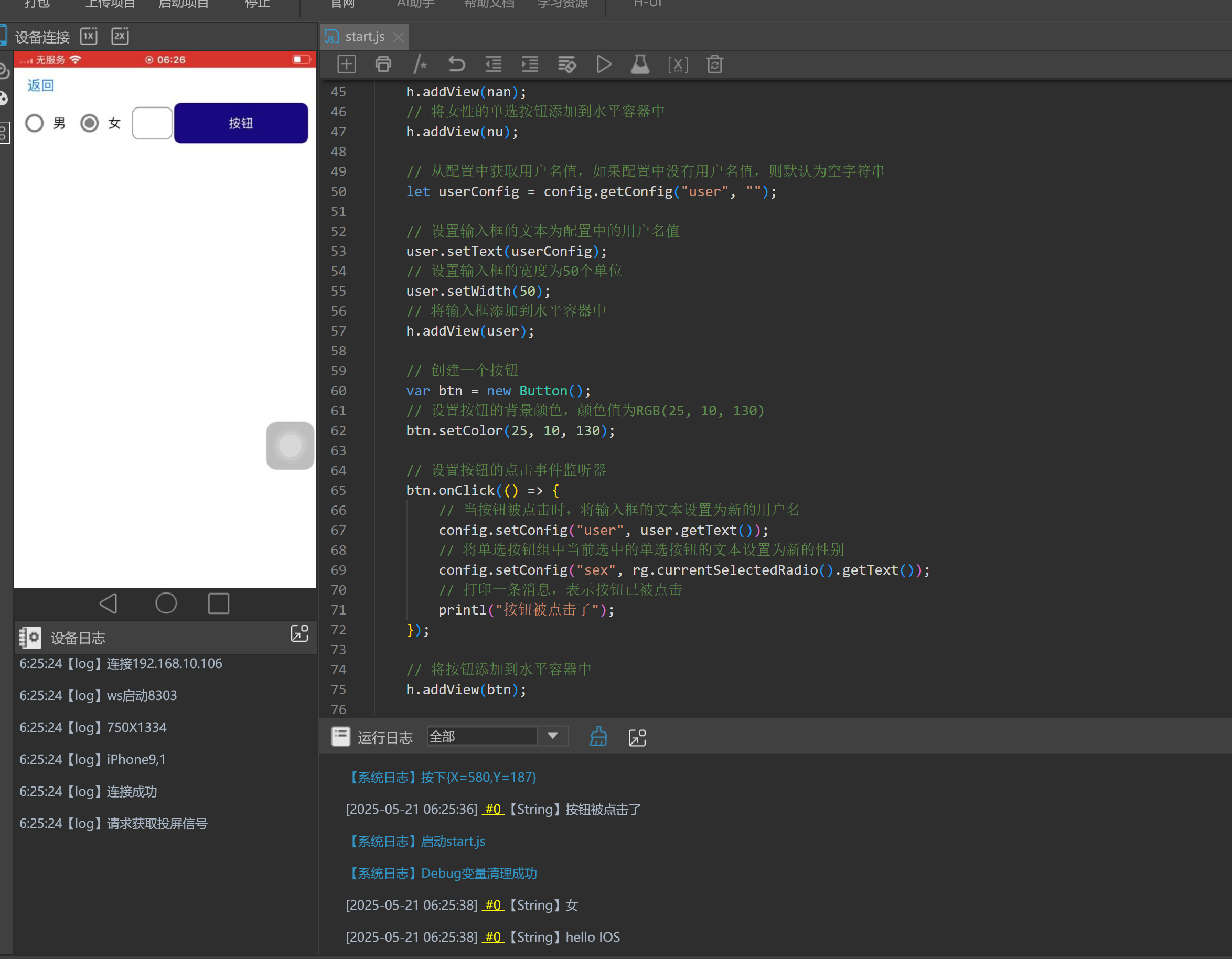Click device log line 750X1334
The image size is (1232, 959).
click(x=93, y=727)
